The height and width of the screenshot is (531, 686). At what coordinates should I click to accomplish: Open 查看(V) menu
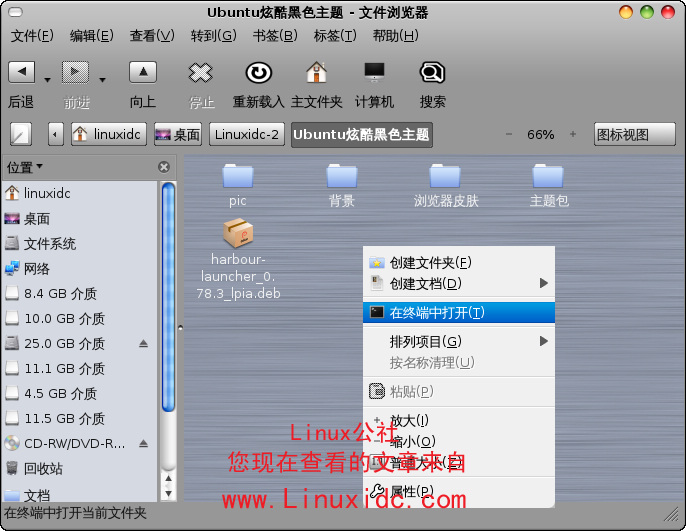(x=152, y=35)
